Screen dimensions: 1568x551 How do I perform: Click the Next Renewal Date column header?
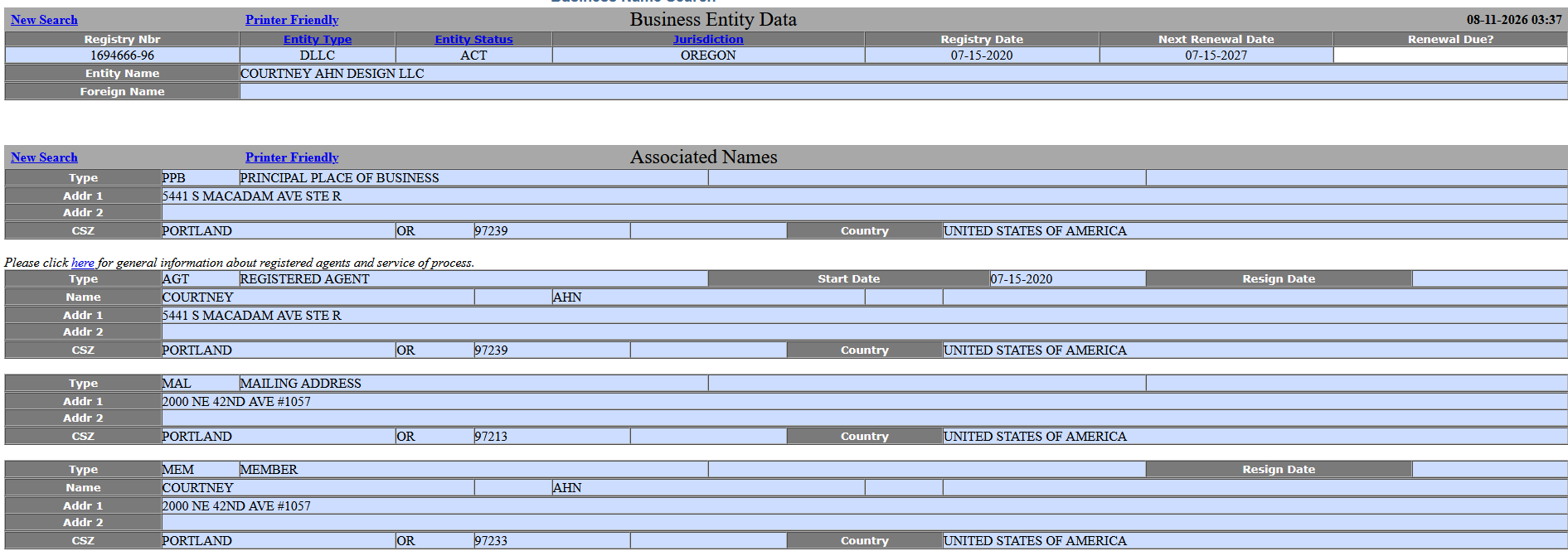click(1216, 39)
